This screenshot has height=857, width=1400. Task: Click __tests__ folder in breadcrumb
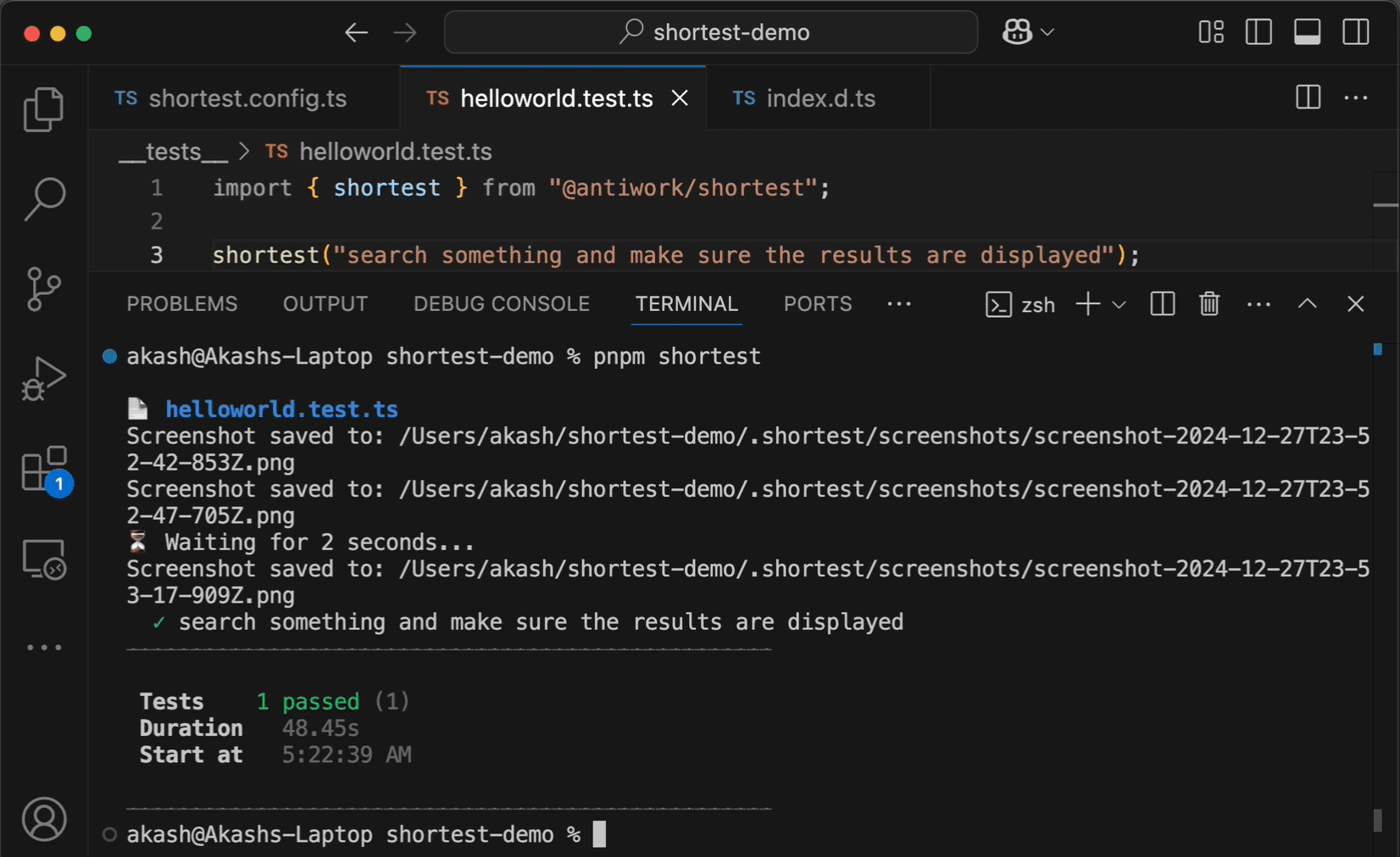pos(173,152)
